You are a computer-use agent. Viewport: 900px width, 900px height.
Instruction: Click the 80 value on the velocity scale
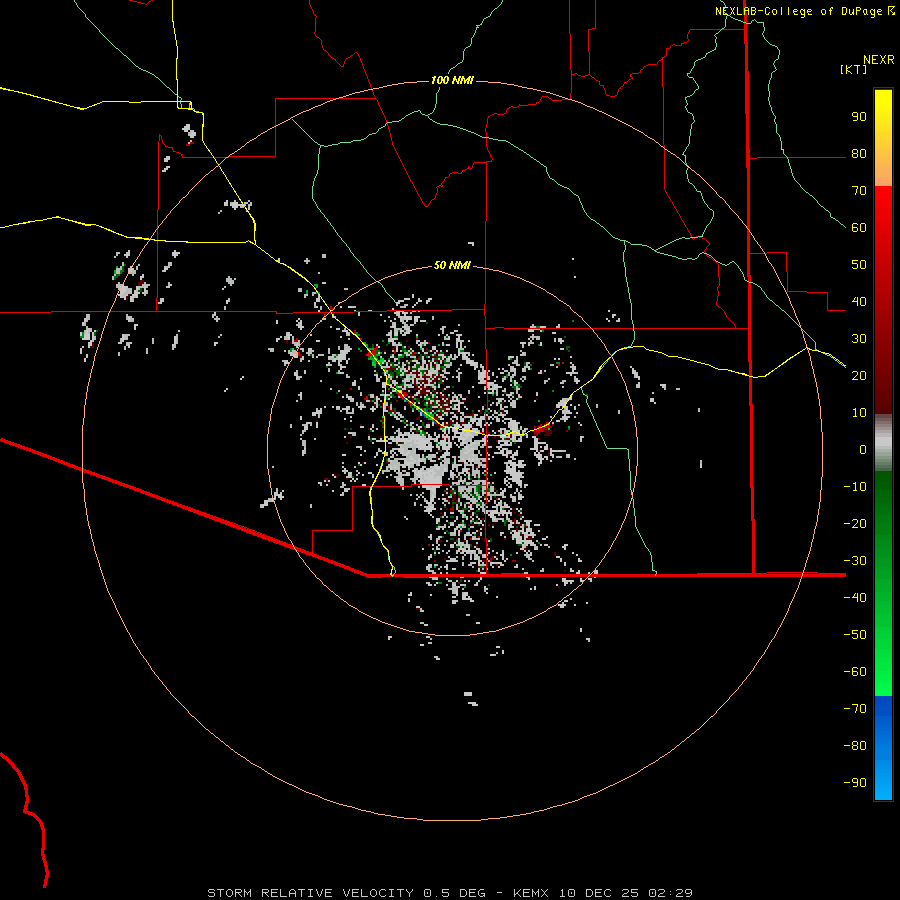[859, 154]
